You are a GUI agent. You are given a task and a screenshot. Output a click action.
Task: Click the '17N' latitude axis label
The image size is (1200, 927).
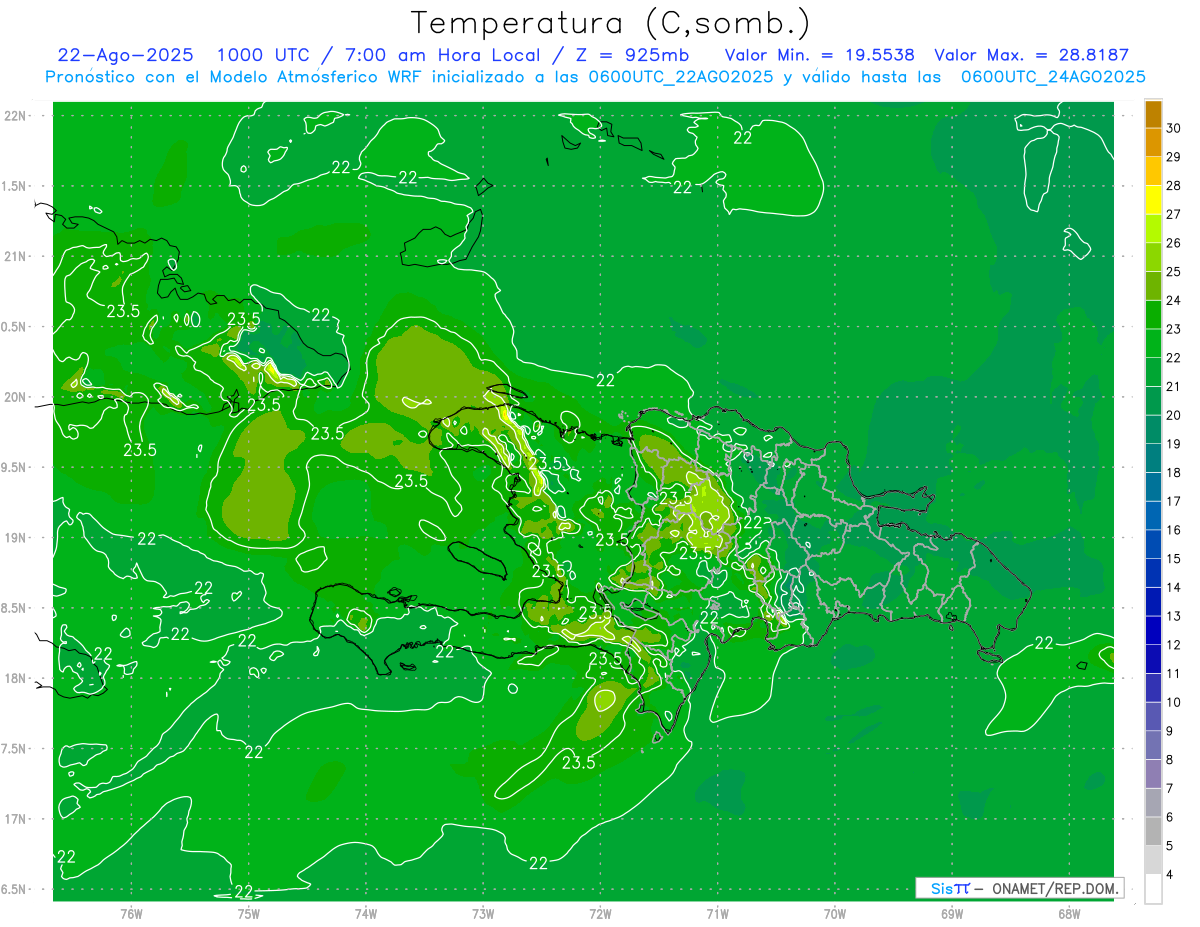pos(15,819)
